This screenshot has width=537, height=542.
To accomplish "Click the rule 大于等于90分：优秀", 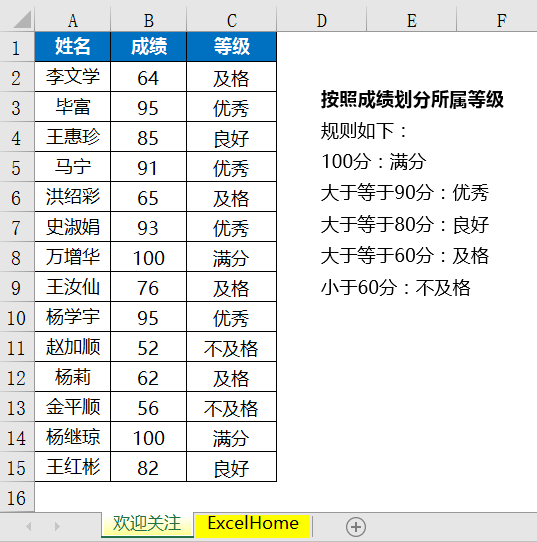I will [405, 193].
